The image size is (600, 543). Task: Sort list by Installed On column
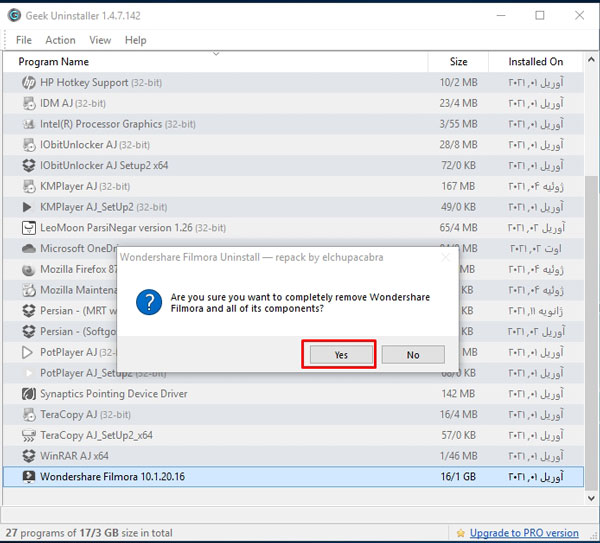[536, 62]
